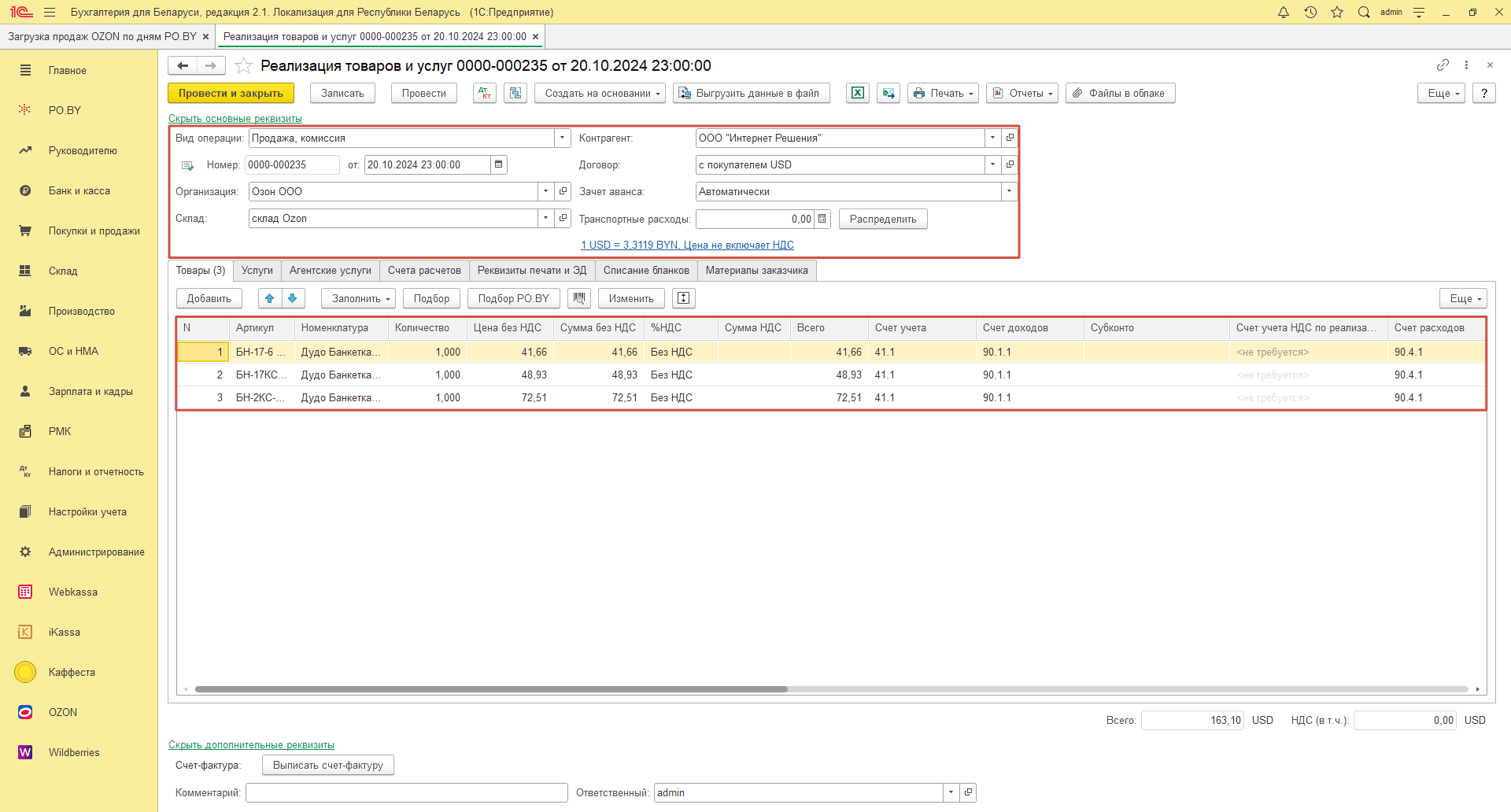Open the iKassa section
Screen dimensions: 1511x812
click(x=64, y=633)
